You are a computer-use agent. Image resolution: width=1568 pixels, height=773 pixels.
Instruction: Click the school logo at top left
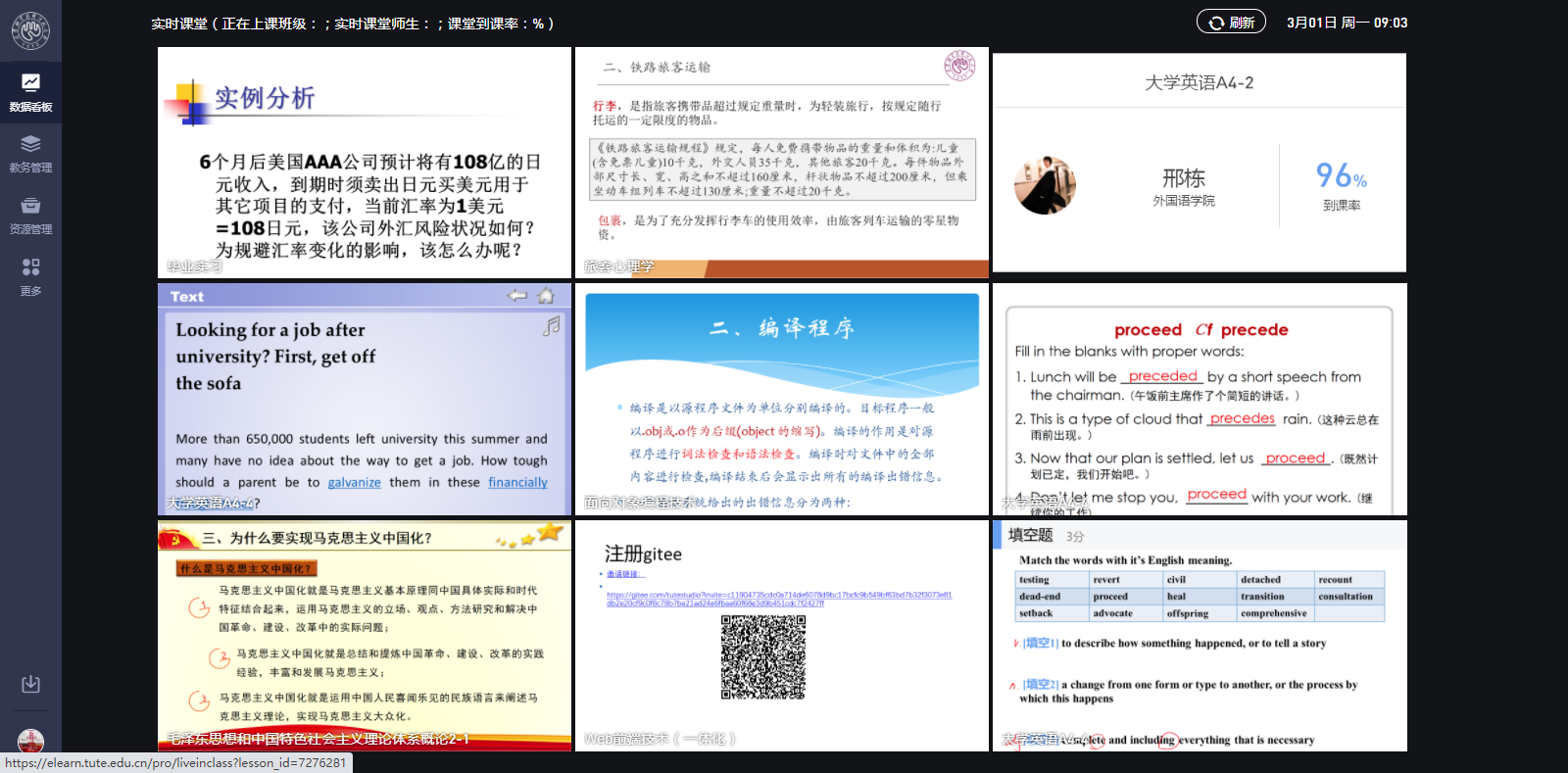(30, 30)
